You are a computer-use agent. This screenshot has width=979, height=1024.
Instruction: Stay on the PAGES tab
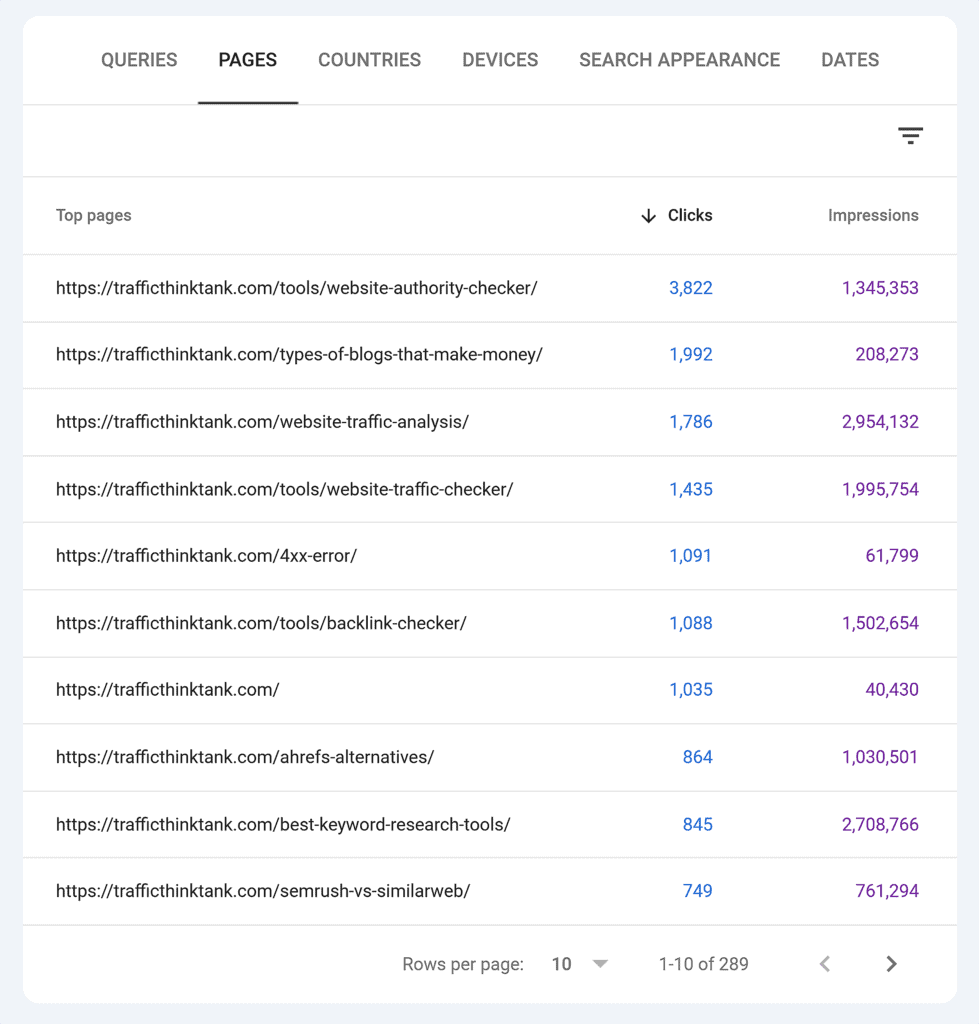(247, 60)
